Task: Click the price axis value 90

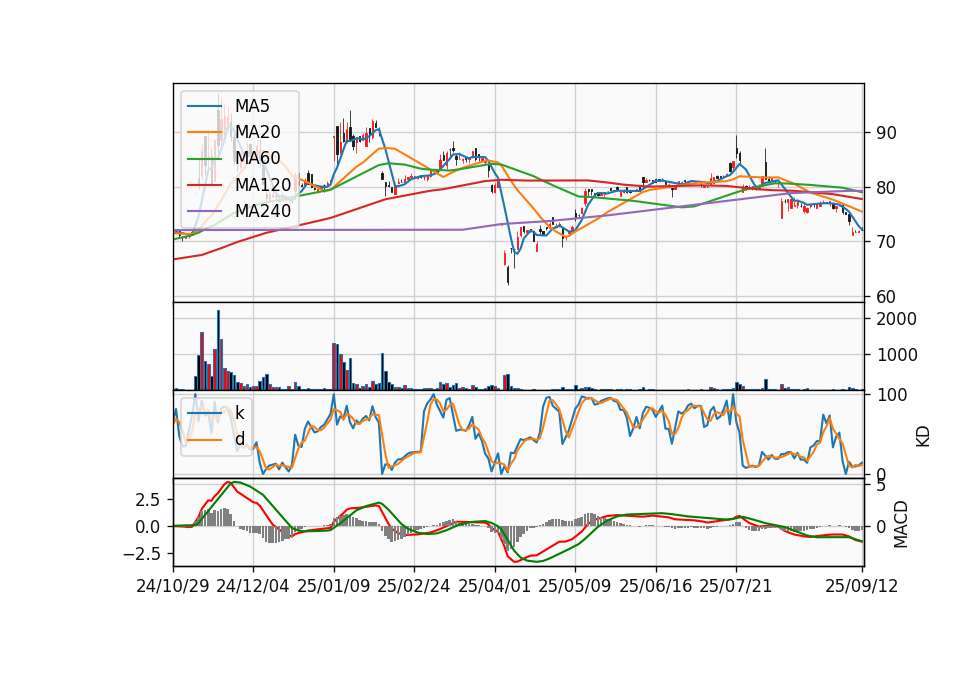Action: (x=886, y=133)
